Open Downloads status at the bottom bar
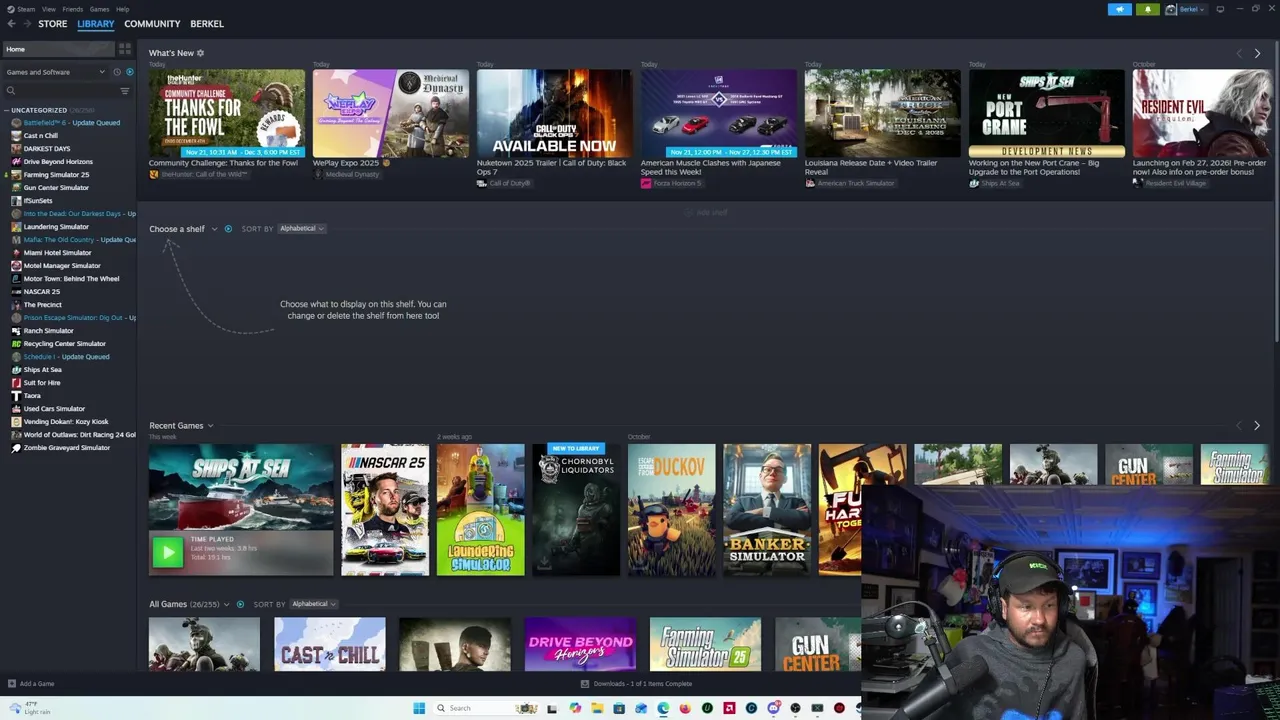The width and height of the screenshot is (1280, 720). (x=636, y=684)
